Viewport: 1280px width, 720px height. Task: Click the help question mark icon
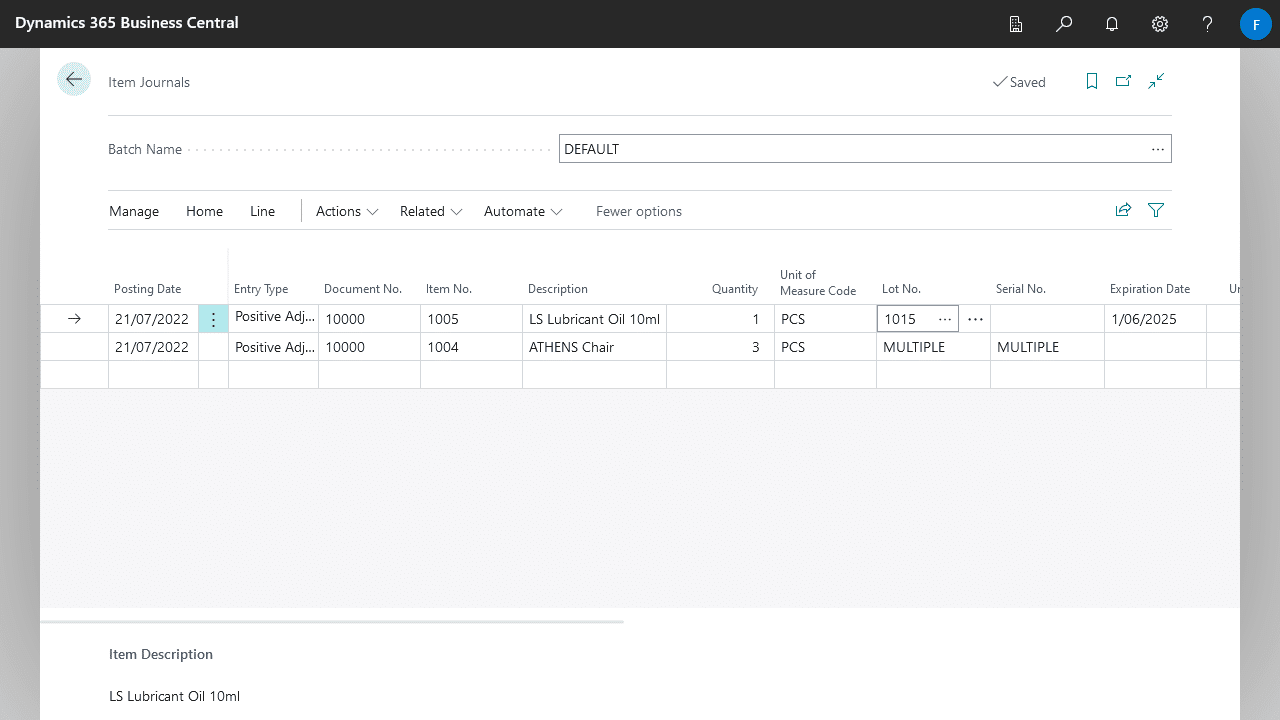pos(1207,24)
